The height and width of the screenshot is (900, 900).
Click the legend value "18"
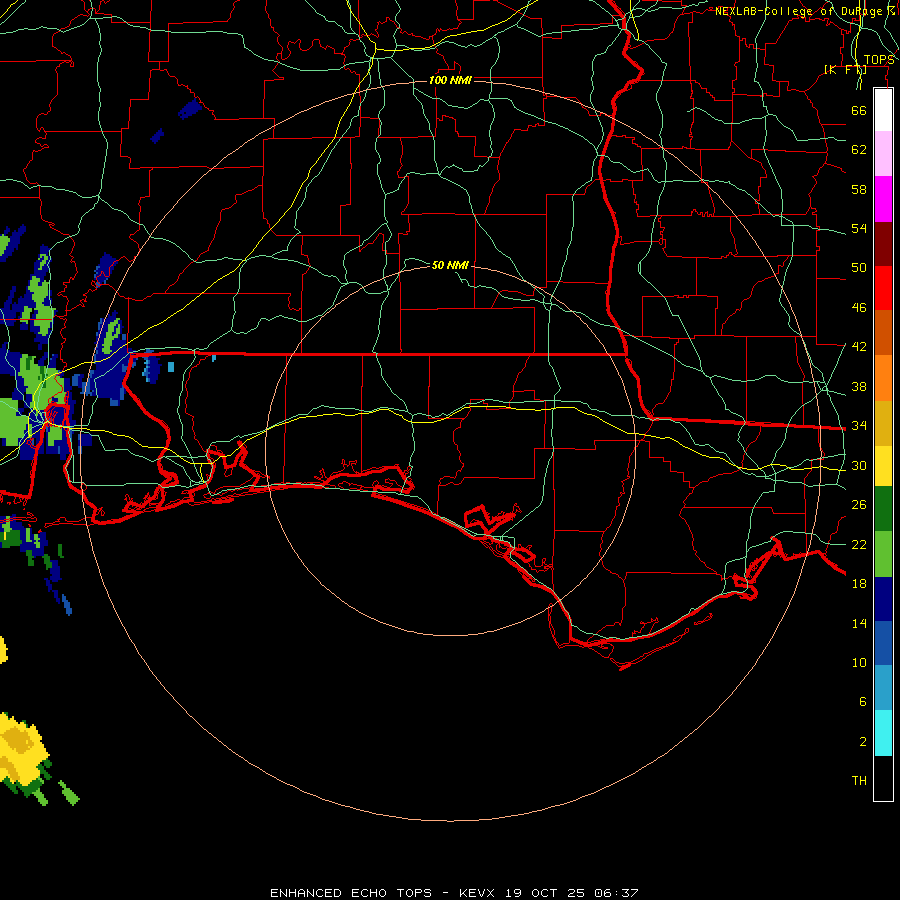[x=859, y=584]
